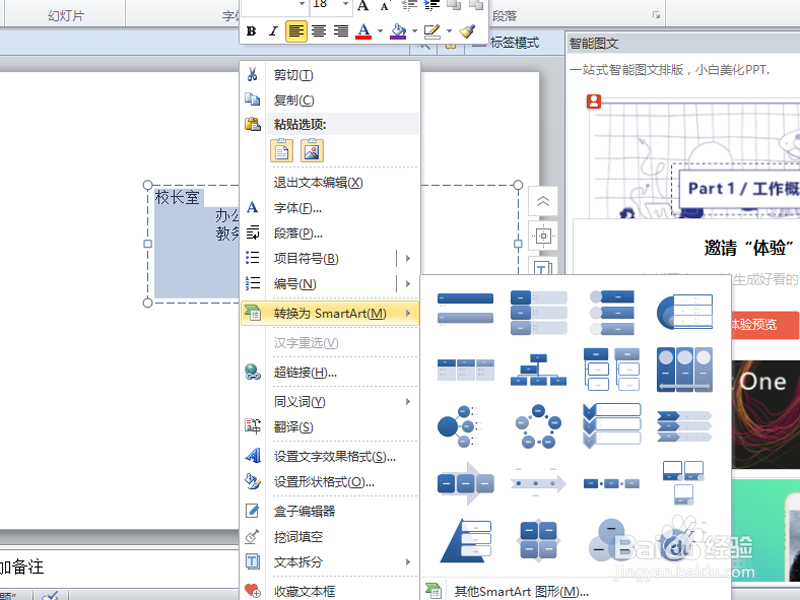The image size is (800, 600).
Task: Expand the 同义词(Y) synonyms submenu arrow
Action: (408, 402)
